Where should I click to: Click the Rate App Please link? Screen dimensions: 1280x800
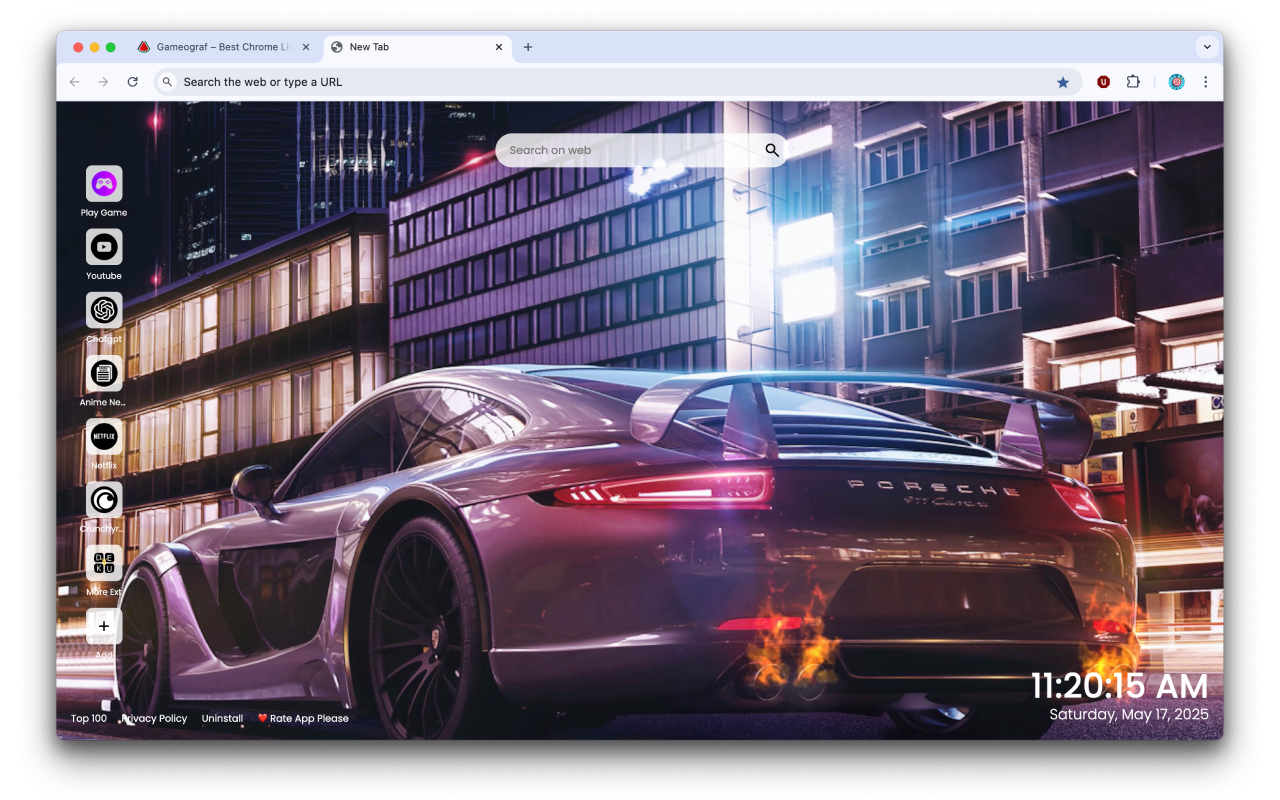pyautogui.click(x=303, y=718)
